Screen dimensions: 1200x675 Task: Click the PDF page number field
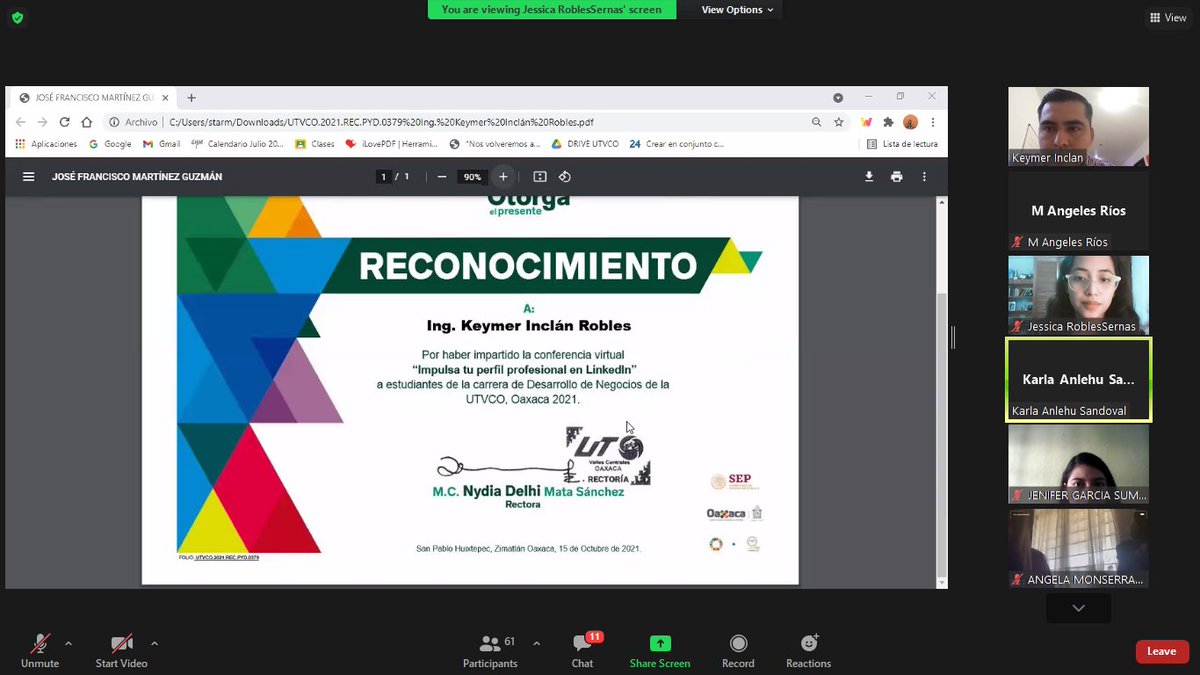pos(383,177)
